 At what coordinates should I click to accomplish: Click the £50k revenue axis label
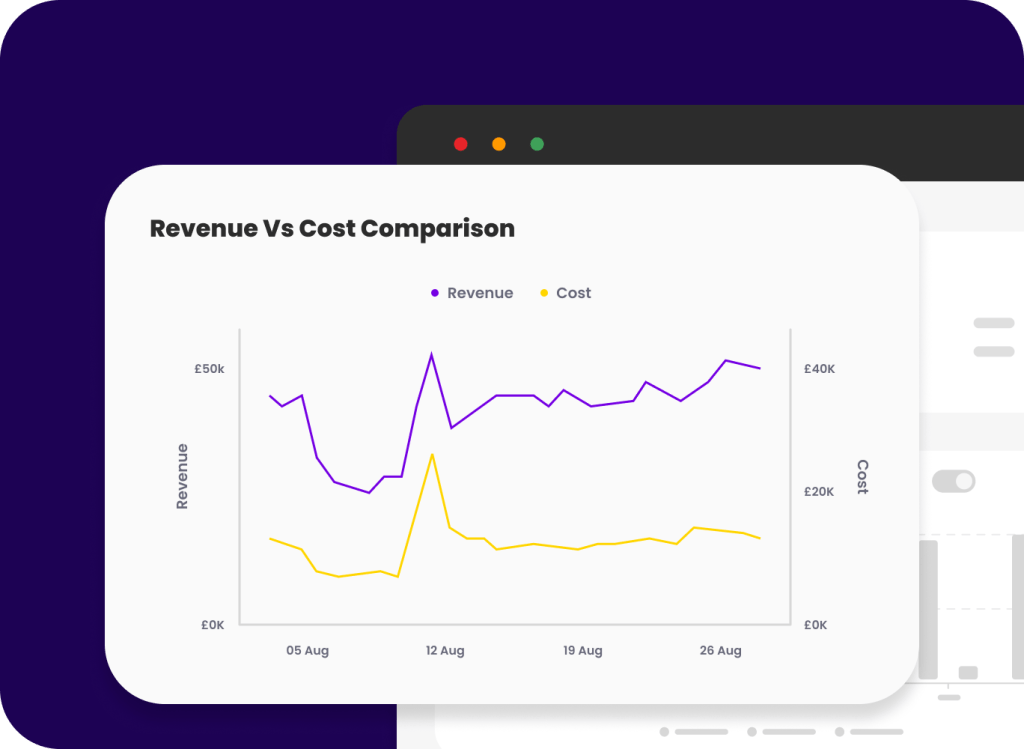[209, 369]
